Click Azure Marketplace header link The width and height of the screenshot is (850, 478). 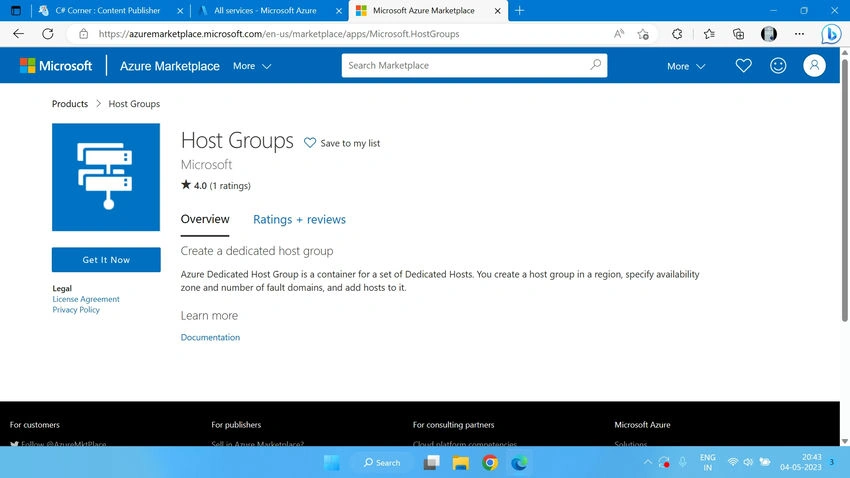coord(170,66)
